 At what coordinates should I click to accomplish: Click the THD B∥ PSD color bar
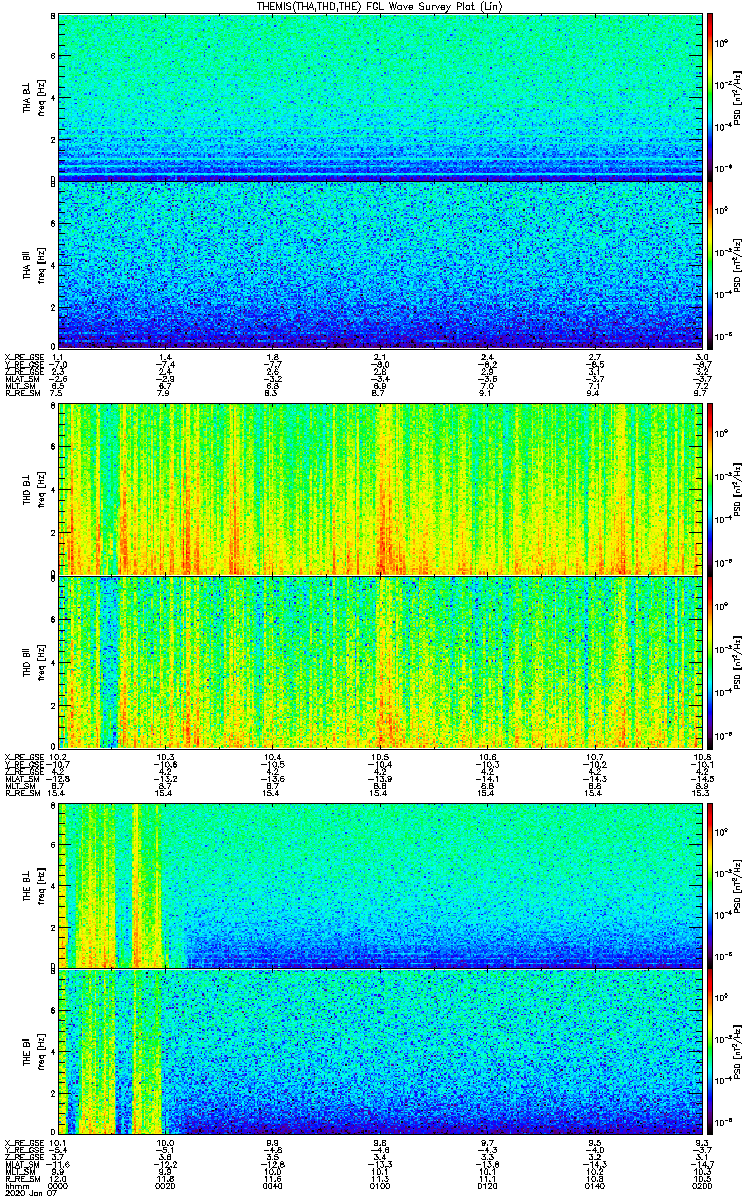(x=711, y=660)
